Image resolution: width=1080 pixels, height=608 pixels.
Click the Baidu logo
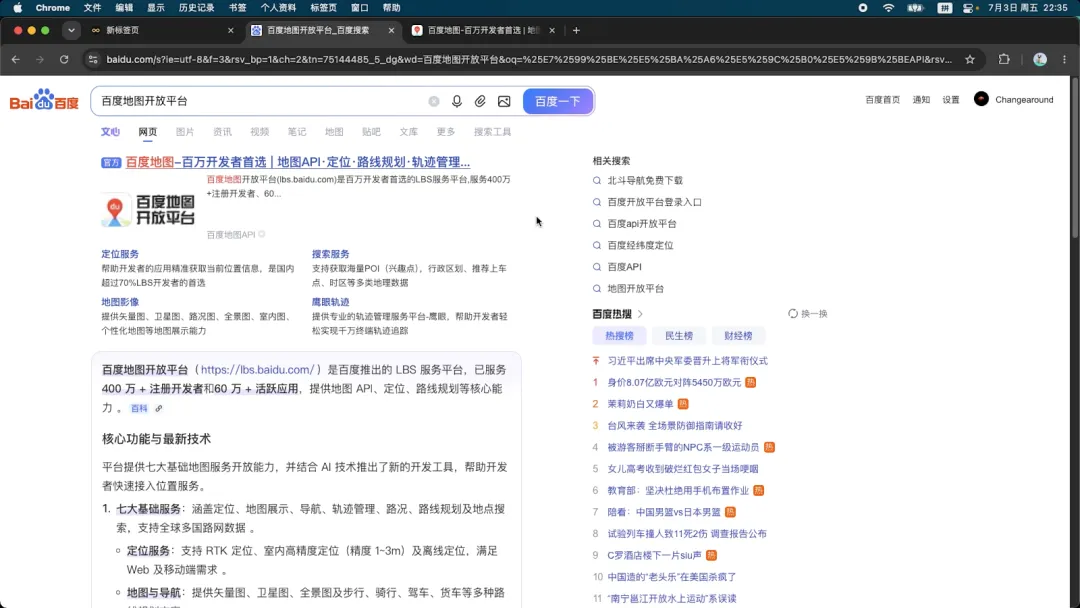click(44, 101)
